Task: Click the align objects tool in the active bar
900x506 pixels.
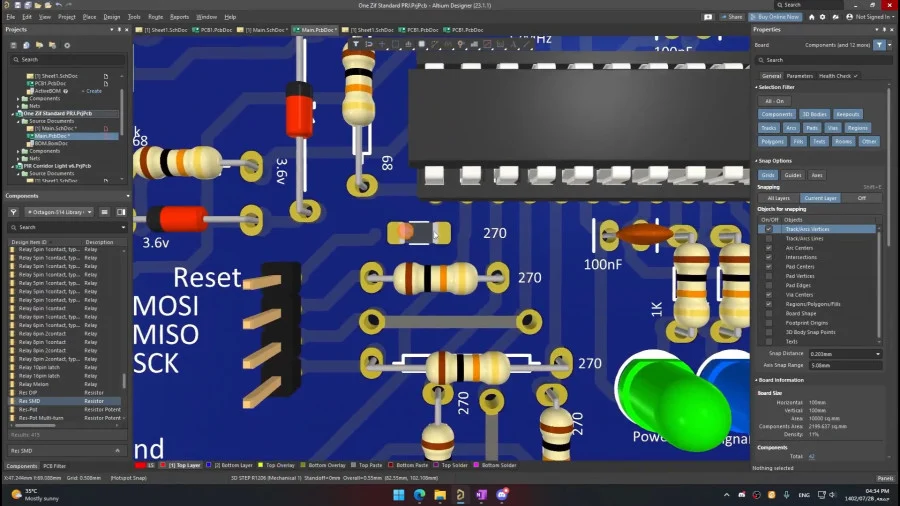Action: [x=408, y=44]
